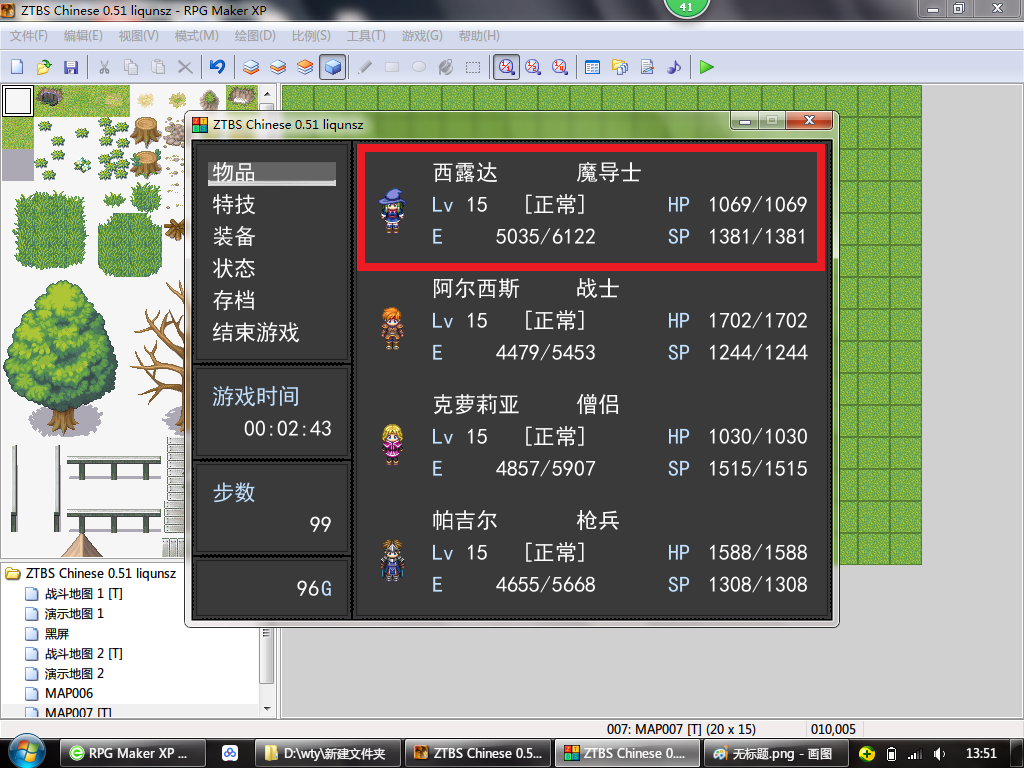The image size is (1024, 768).
Task: Click the 帕吉尔 lancer character sprite
Action: [x=392, y=560]
